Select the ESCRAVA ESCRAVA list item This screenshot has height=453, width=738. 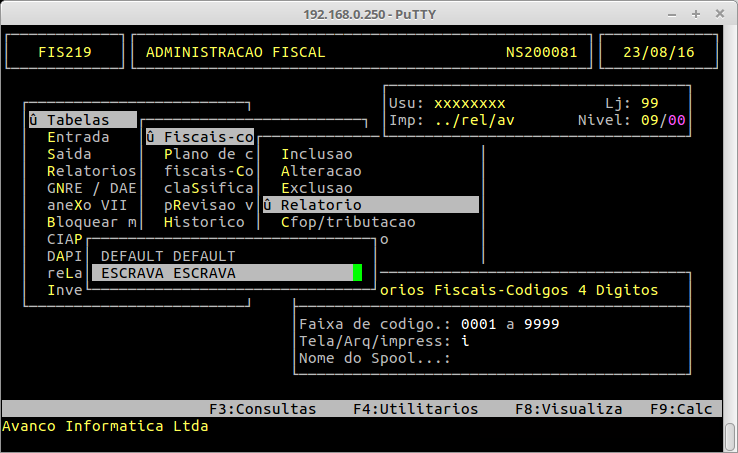coord(163,273)
